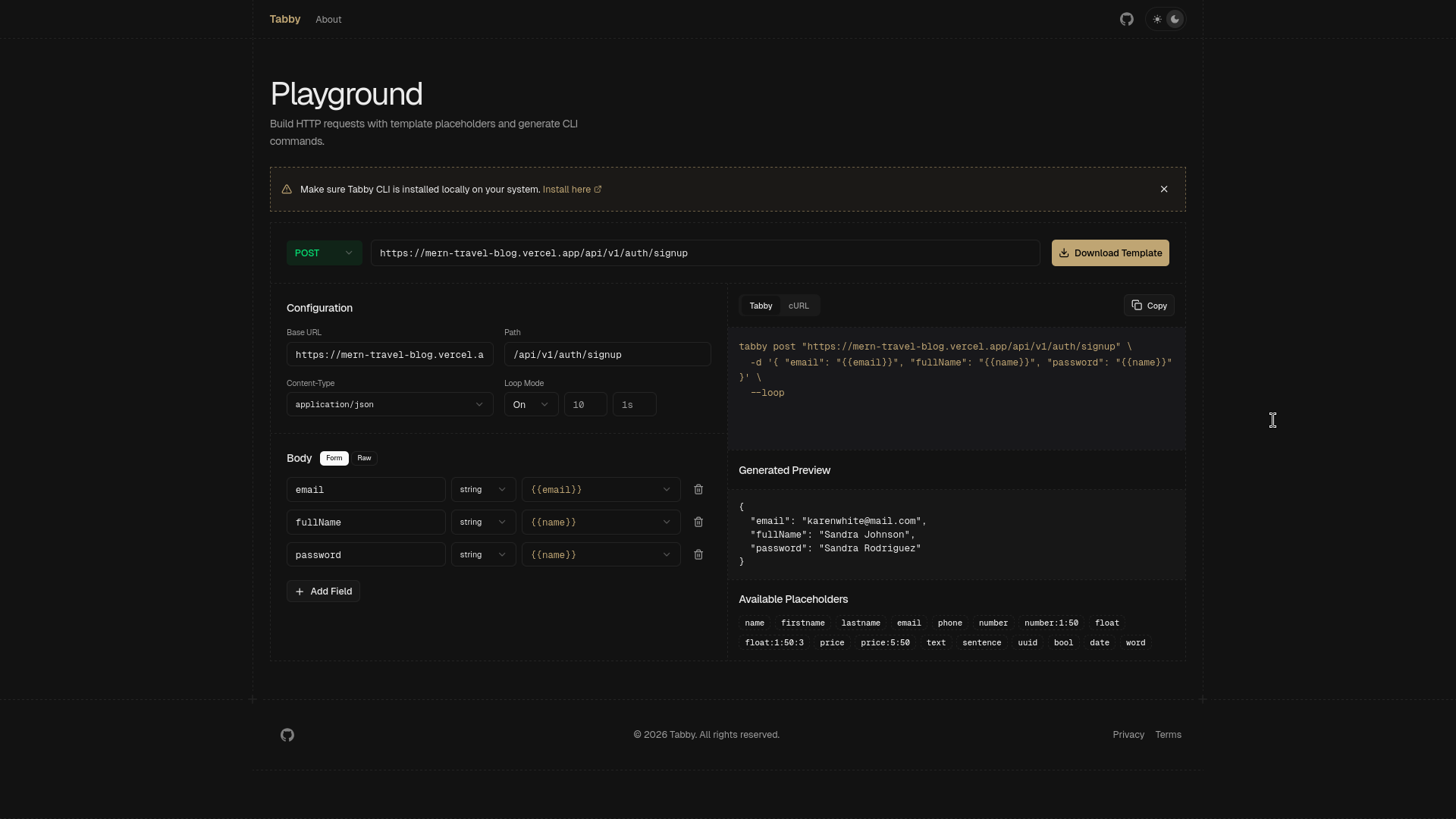Open the About page
Viewport: 1456px width, 819px height.
point(328,20)
